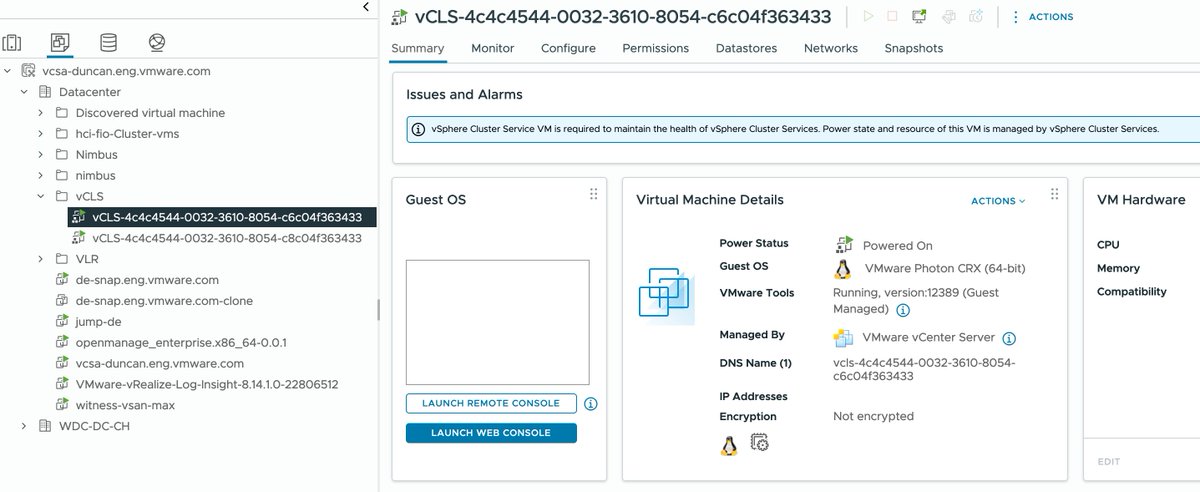Click the info icon in Issues and Alarms banner
Viewport: 1200px width, 492px height.
[x=418, y=129]
